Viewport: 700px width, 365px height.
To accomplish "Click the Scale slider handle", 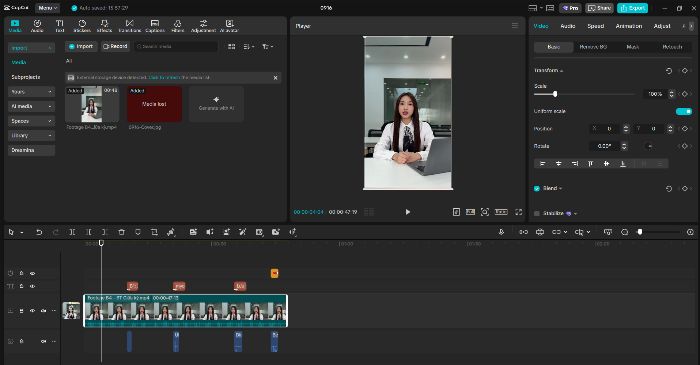I will tap(555, 94).
